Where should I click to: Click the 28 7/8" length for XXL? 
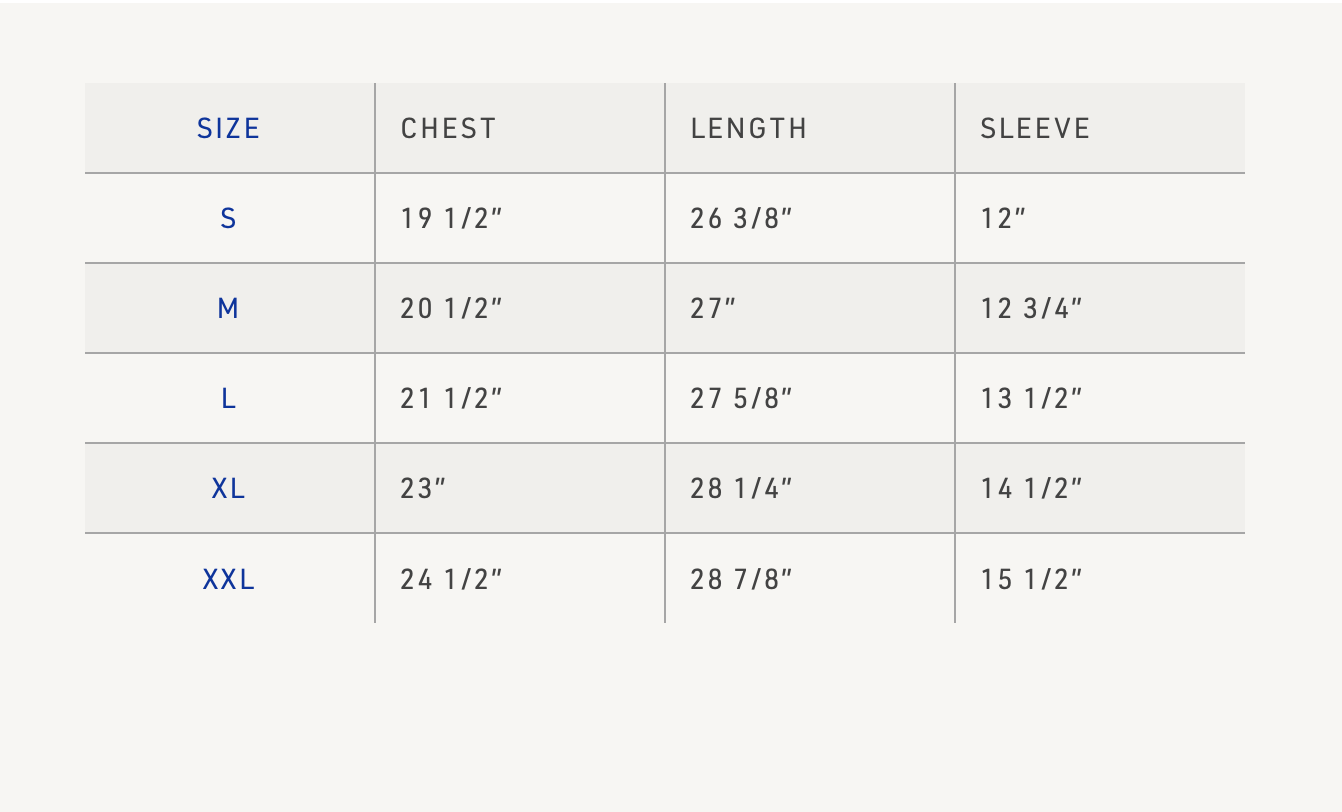point(741,579)
